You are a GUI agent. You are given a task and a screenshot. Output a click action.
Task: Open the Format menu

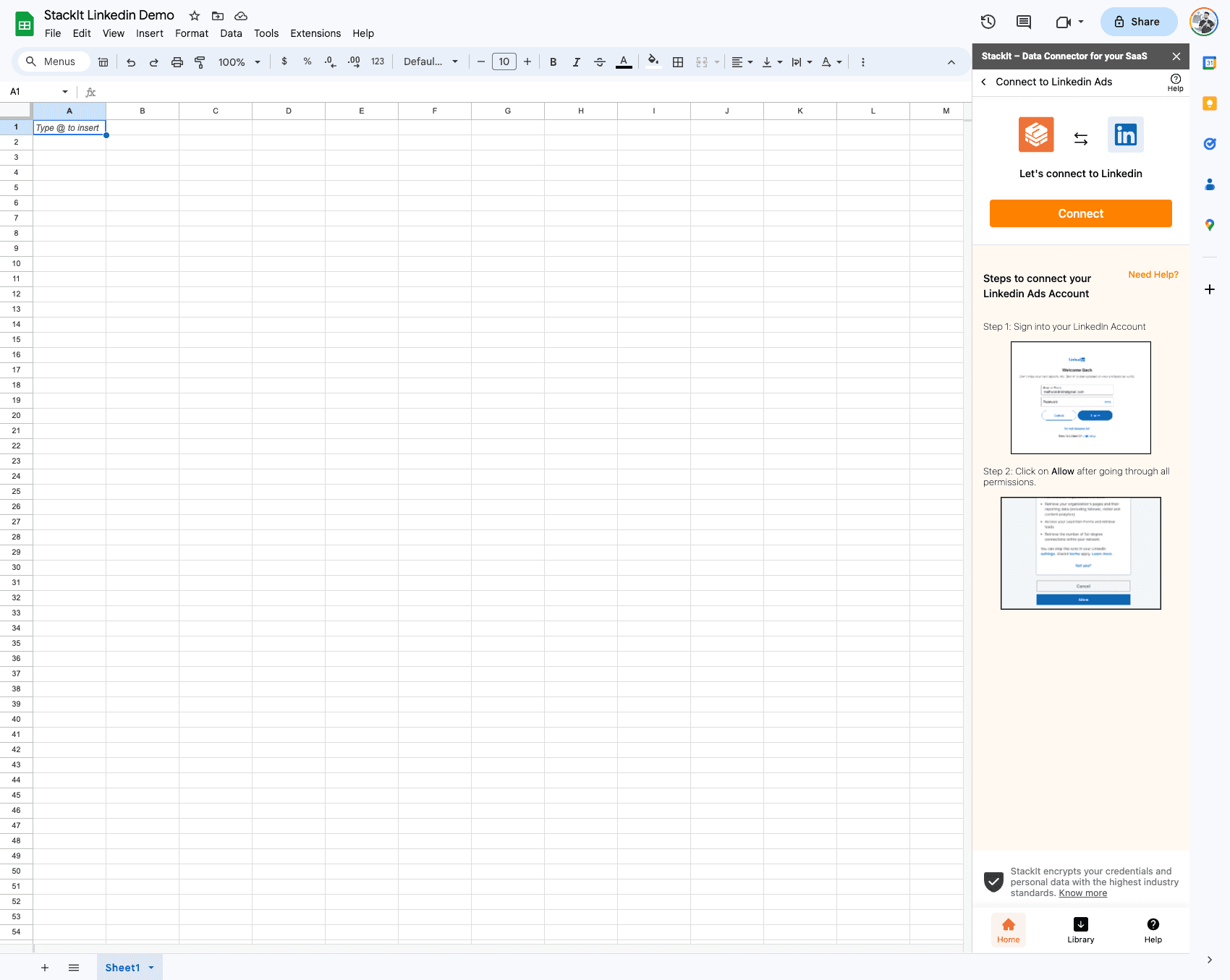pyautogui.click(x=192, y=33)
